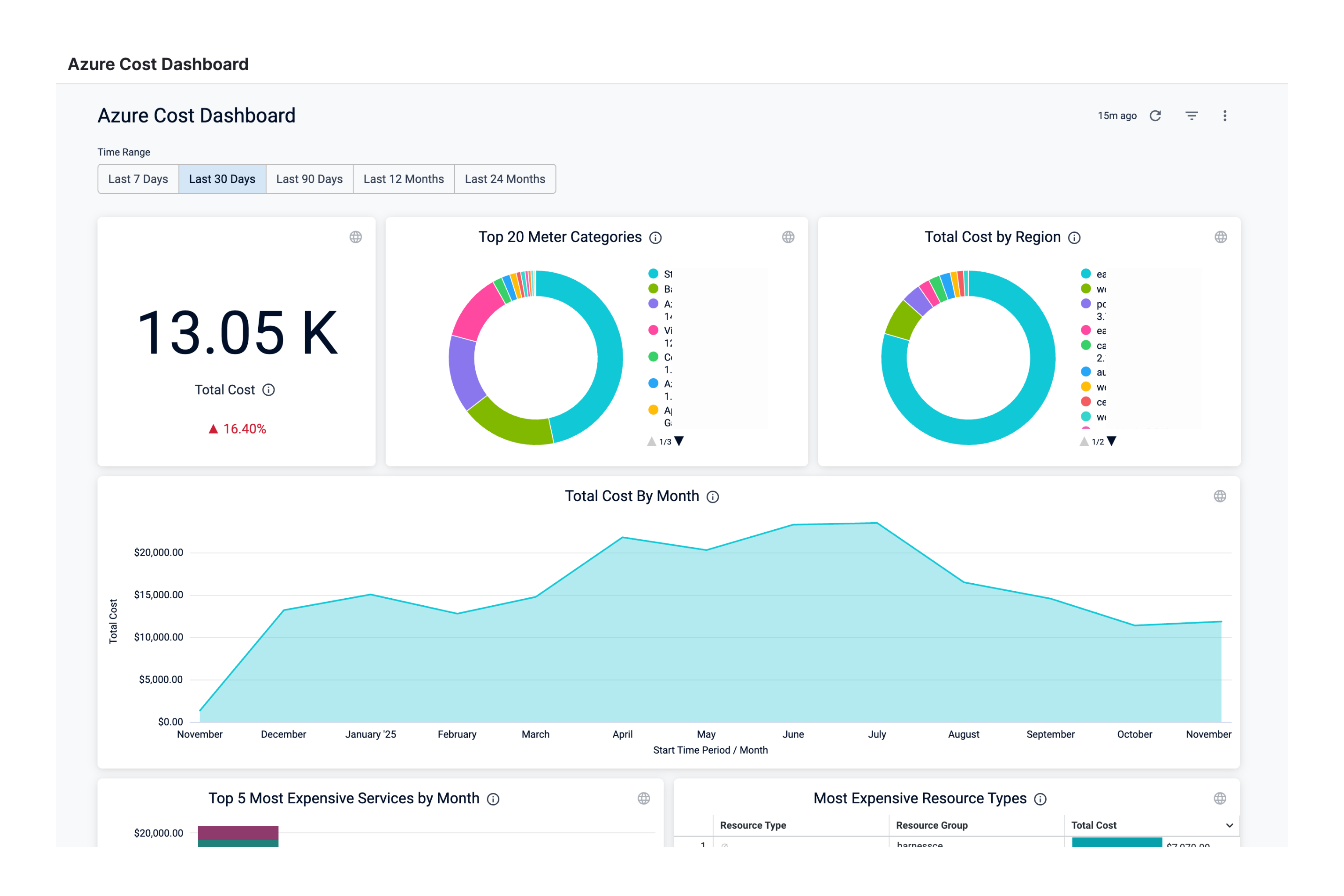Screen dimensions: 1344x896
Task: Toggle sort arrow on Total Cost column
Action: (x=1229, y=825)
